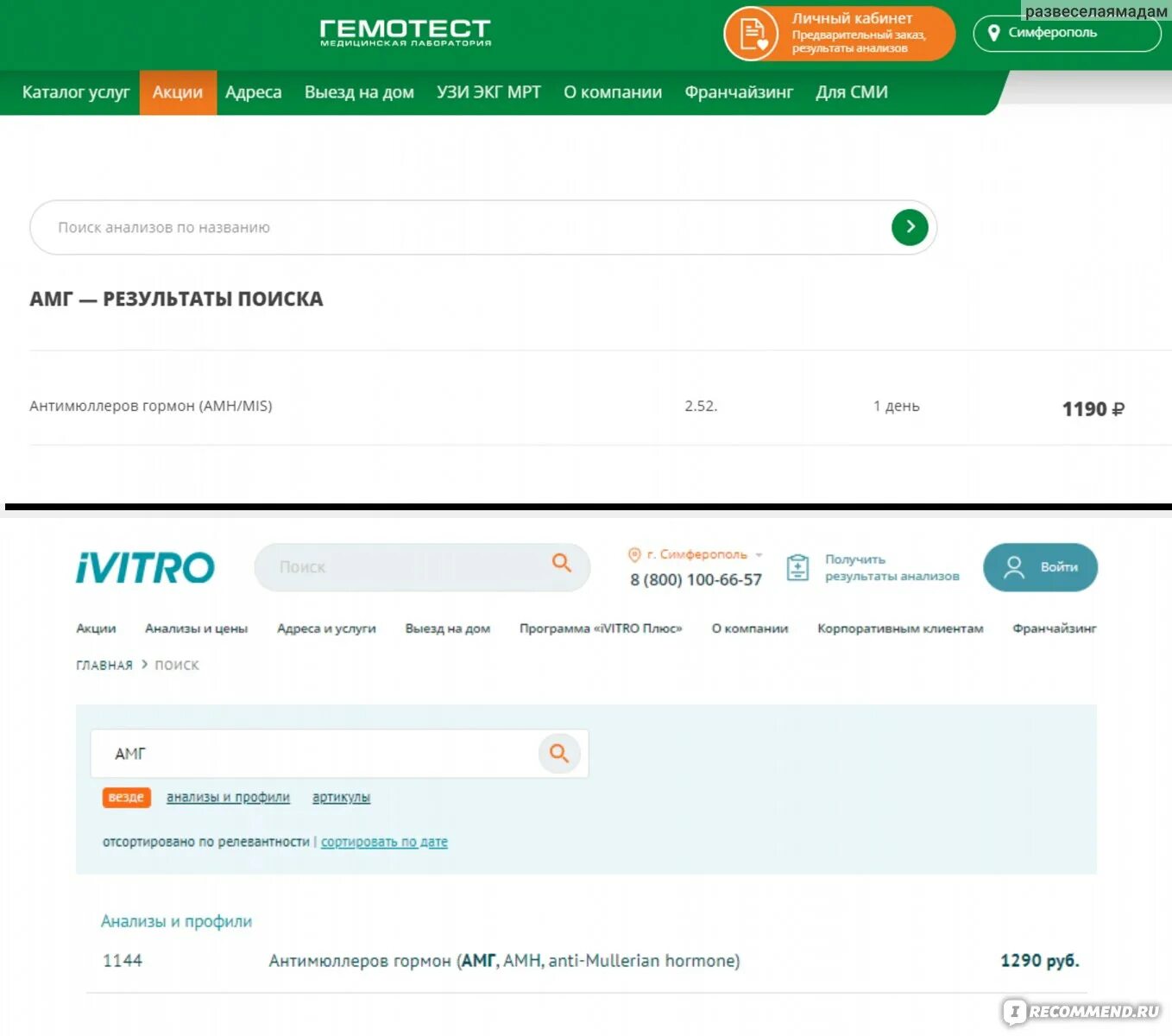This screenshot has width=1172, height=1036.
Task: Submit Гемотест search with green arrow button
Action: tap(910, 227)
